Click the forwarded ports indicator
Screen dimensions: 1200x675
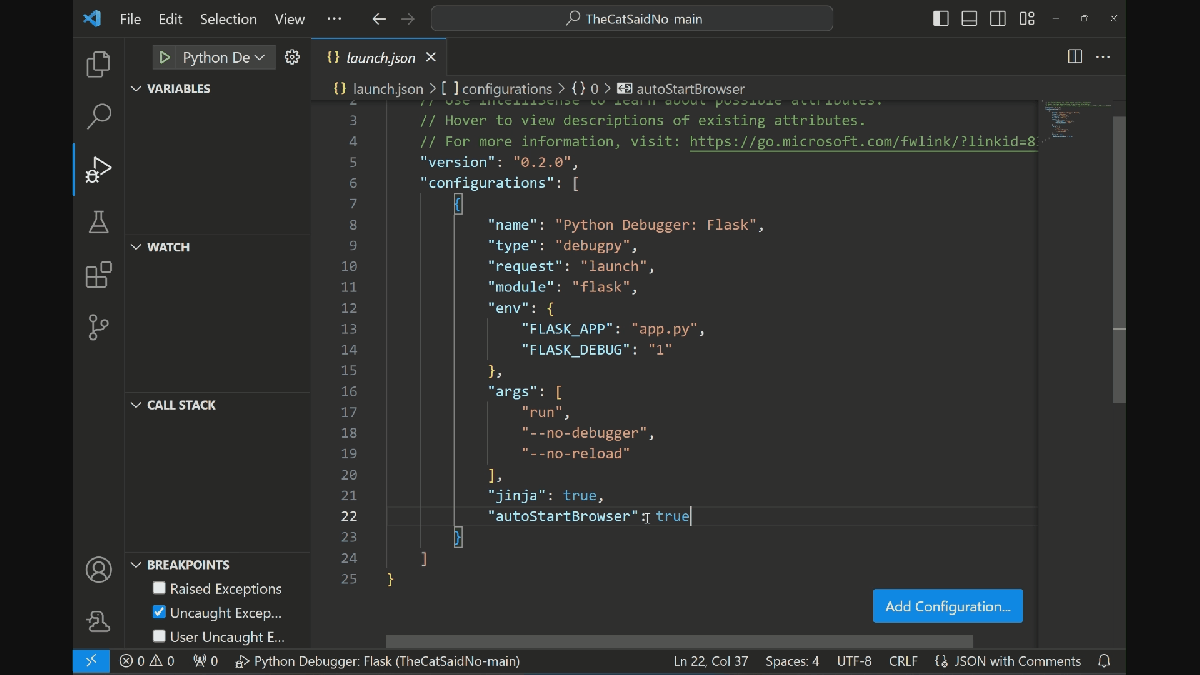click(x=206, y=661)
